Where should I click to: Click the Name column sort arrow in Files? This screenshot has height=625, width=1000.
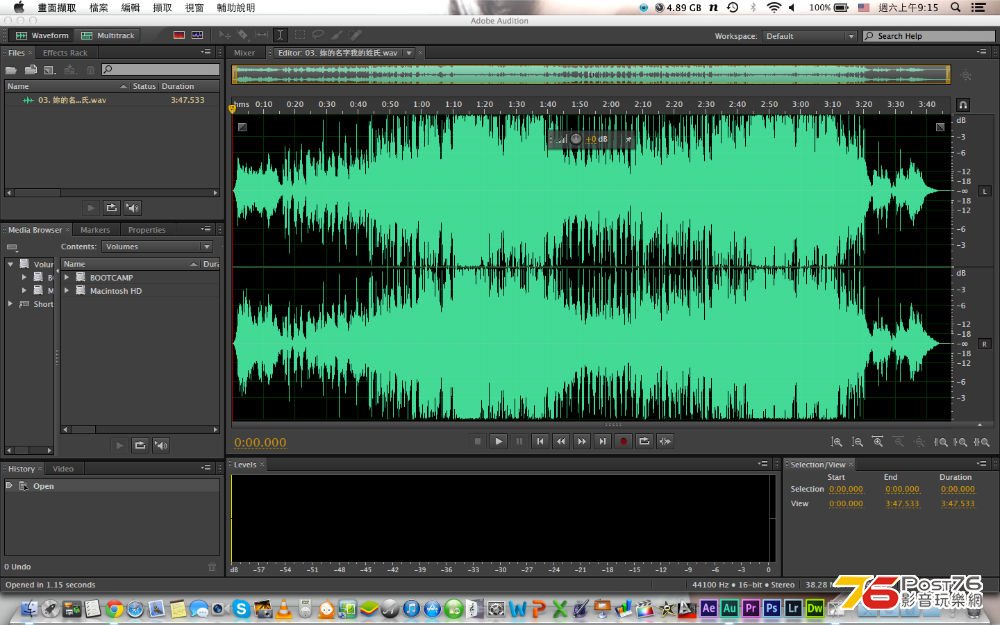123,86
